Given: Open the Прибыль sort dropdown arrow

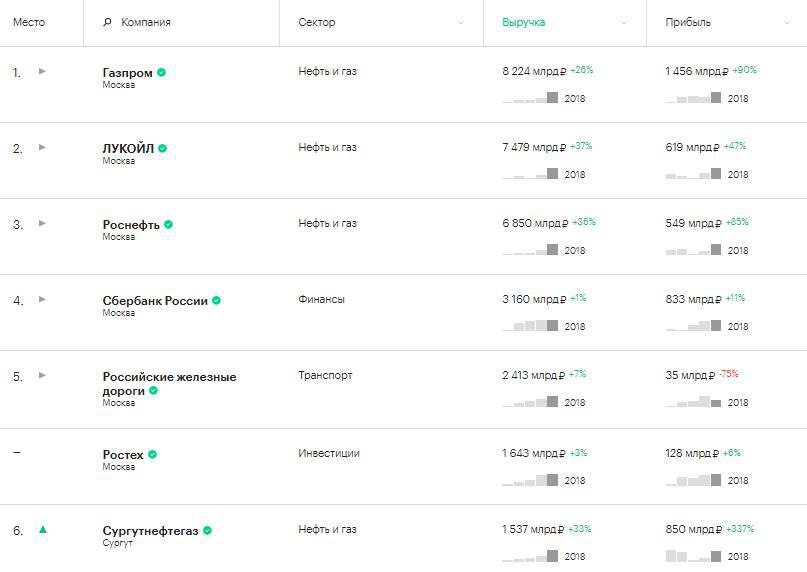Looking at the screenshot, I should click(x=787, y=22).
